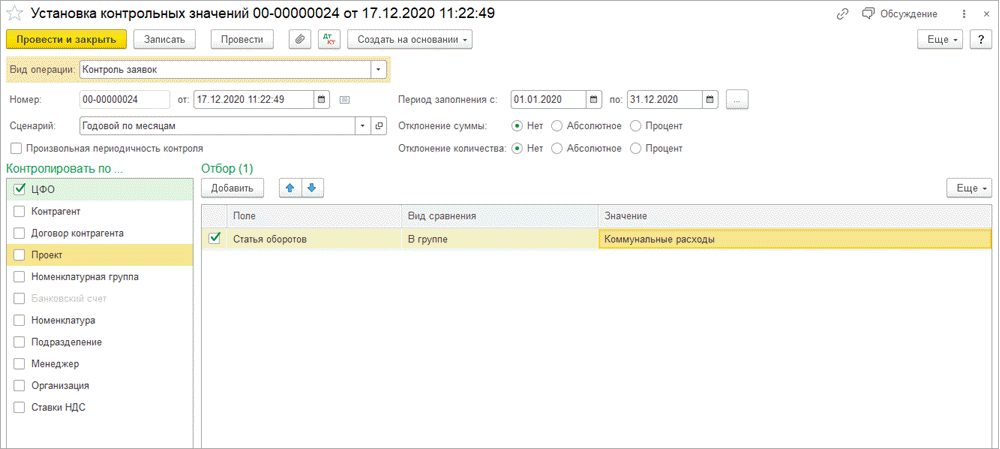
Task: Move filter row down with arrow
Action: click(x=310, y=187)
